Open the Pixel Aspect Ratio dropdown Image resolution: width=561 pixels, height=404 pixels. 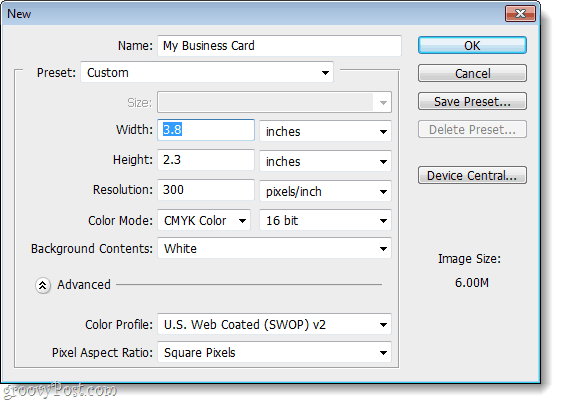pos(274,352)
